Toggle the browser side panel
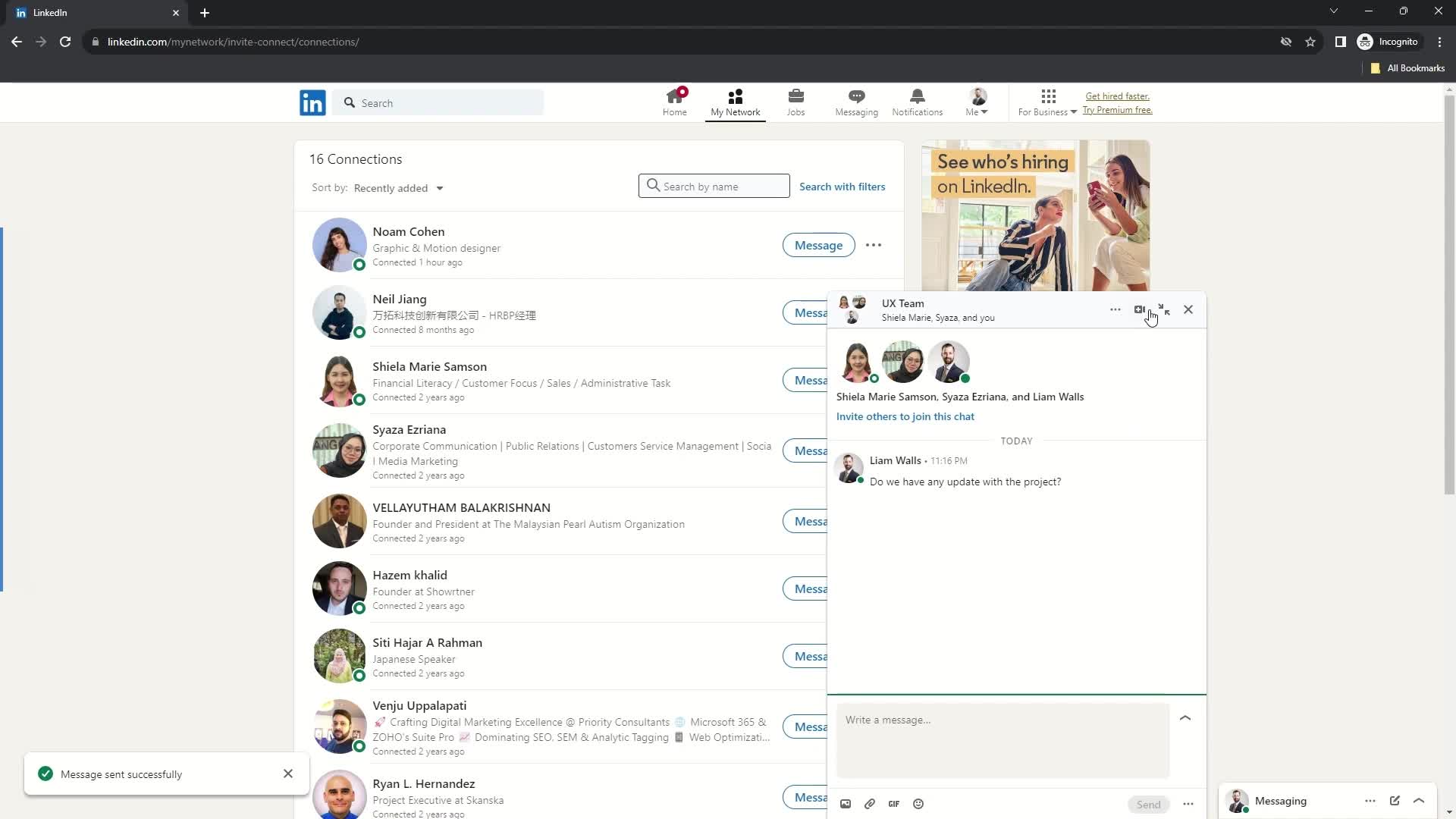This screenshot has width=1456, height=819. coord(1340,42)
